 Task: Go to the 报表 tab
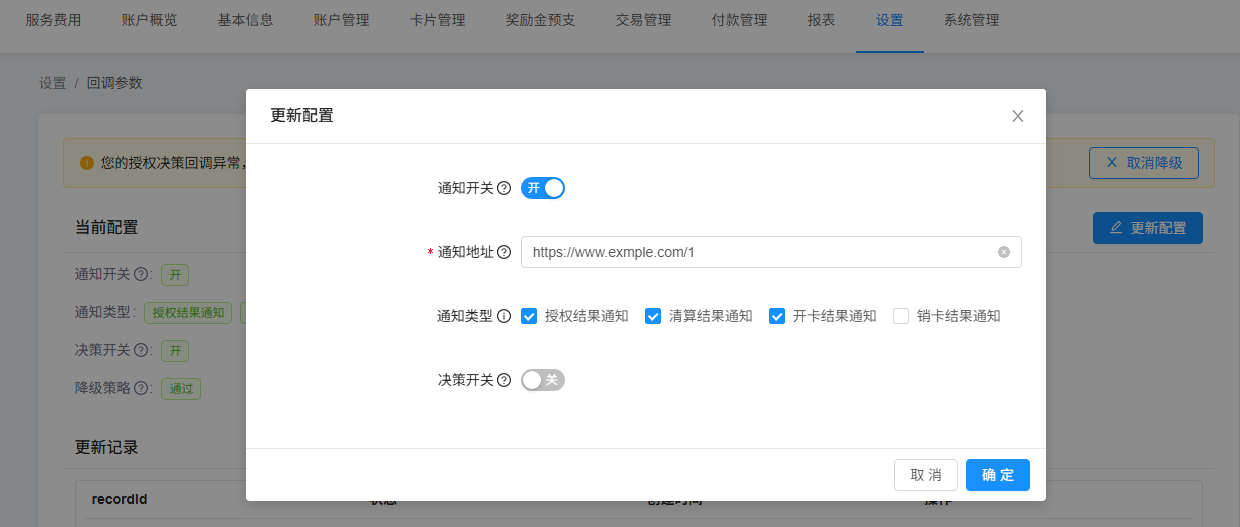821,20
